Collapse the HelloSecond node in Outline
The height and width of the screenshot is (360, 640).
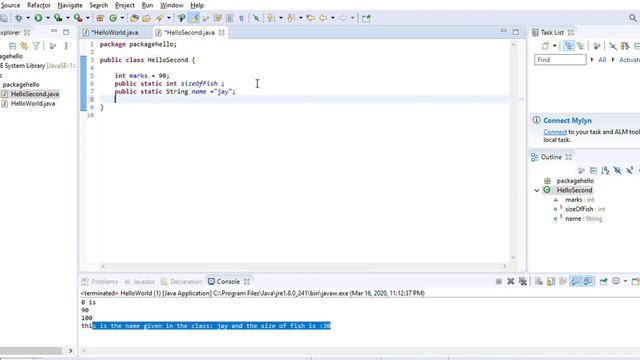pos(537,190)
